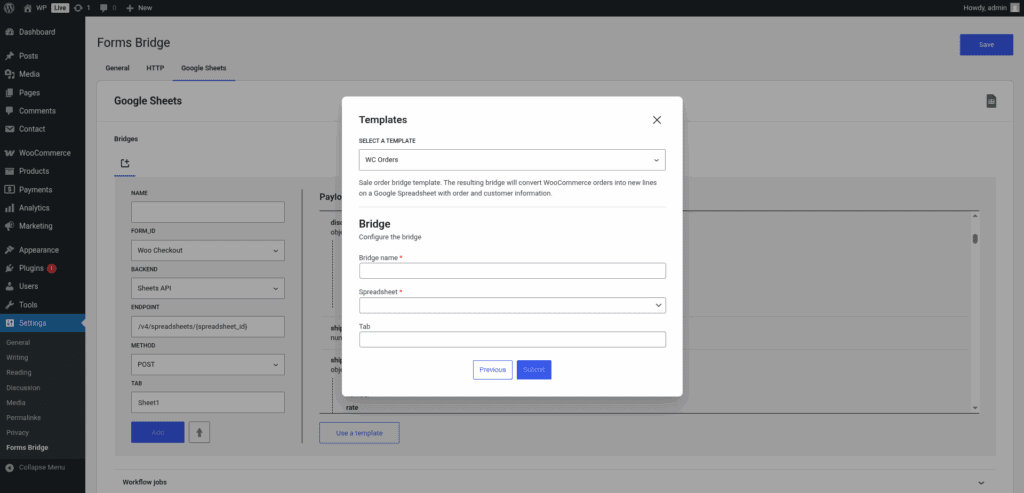Open Discussion settings submenu link

pos(23,387)
